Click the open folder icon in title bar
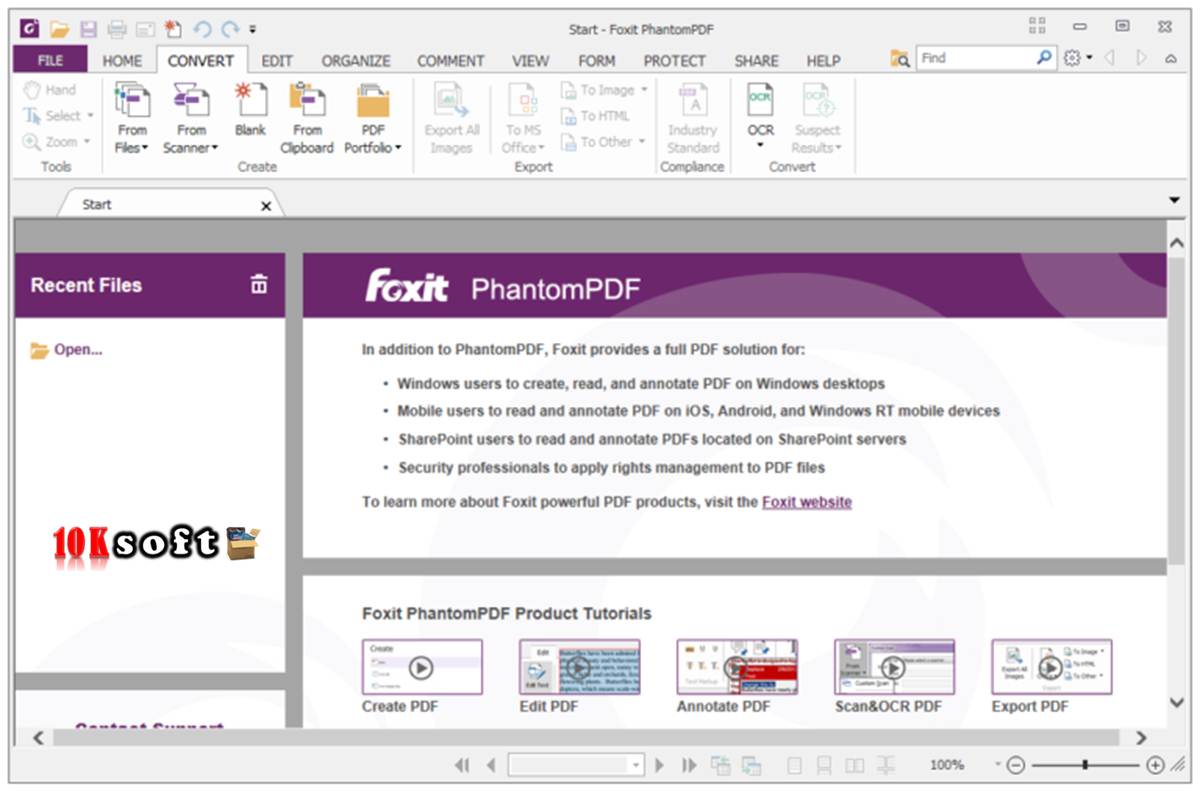The image size is (1200, 793). [x=59, y=29]
